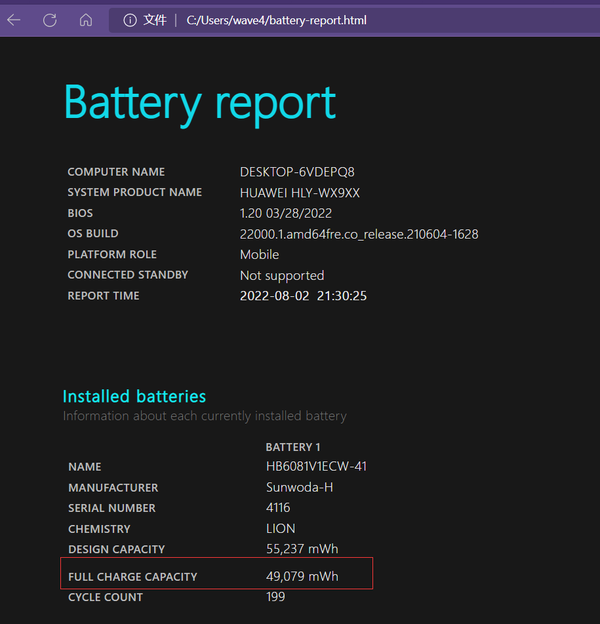The image size is (600, 624).
Task: Select the report time '2022-08-02 21:30:25'
Action: [x=303, y=296]
